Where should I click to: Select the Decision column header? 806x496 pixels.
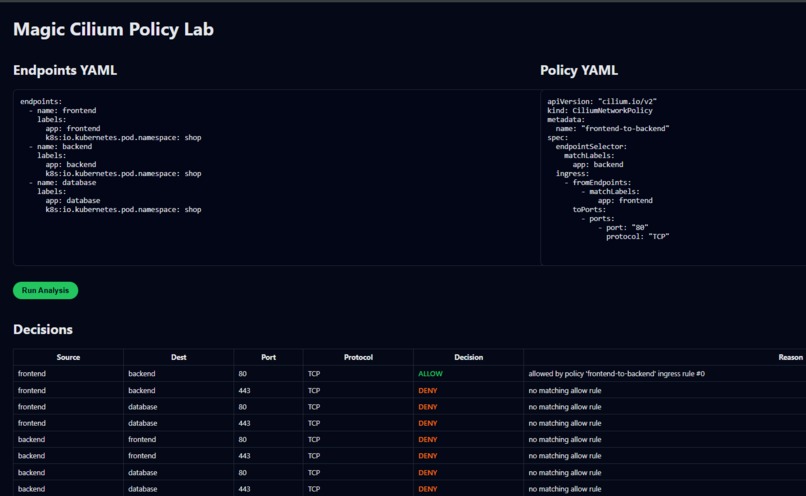[x=468, y=357]
